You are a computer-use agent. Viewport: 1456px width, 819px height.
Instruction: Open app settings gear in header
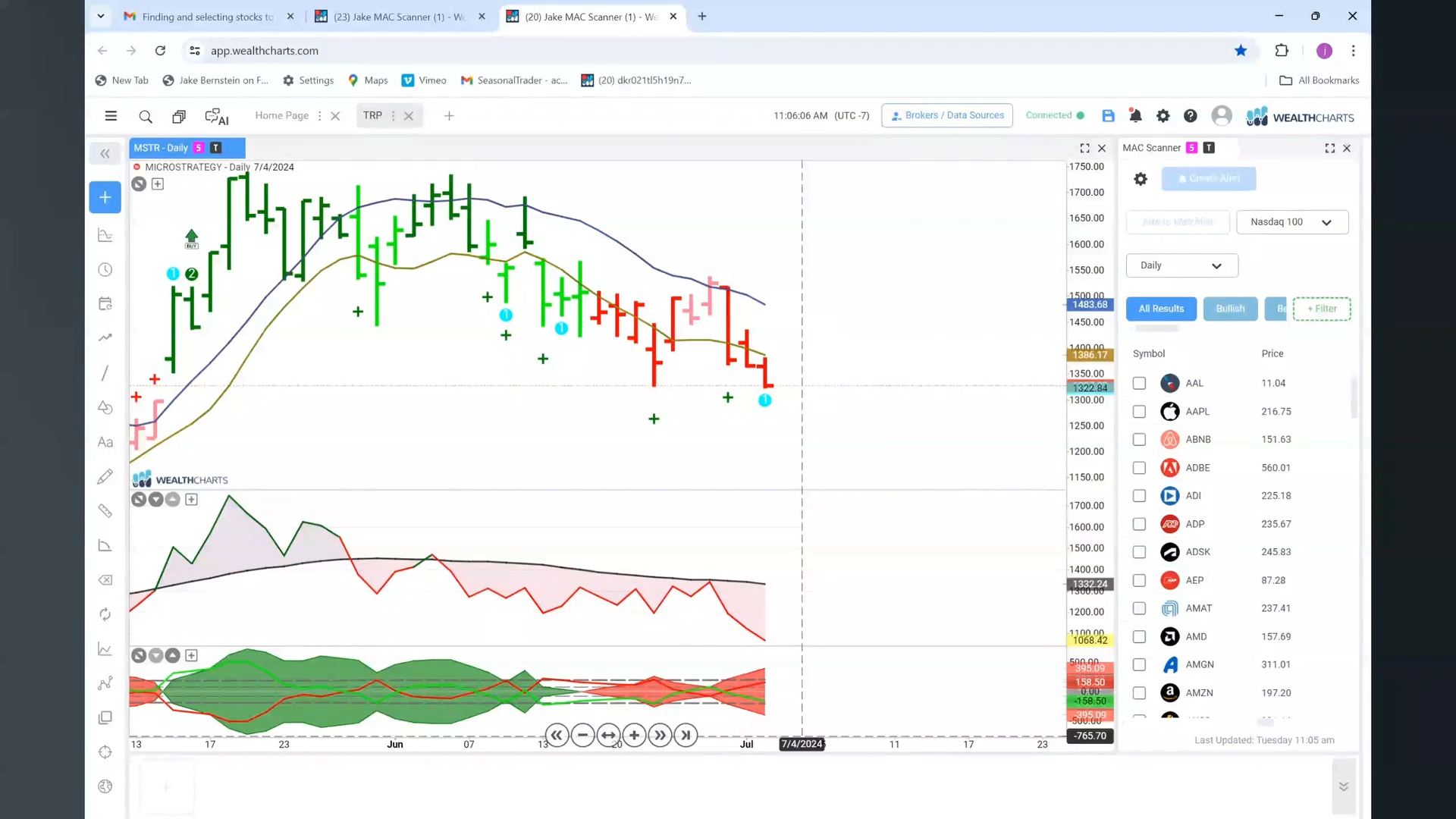tap(1163, 116)
